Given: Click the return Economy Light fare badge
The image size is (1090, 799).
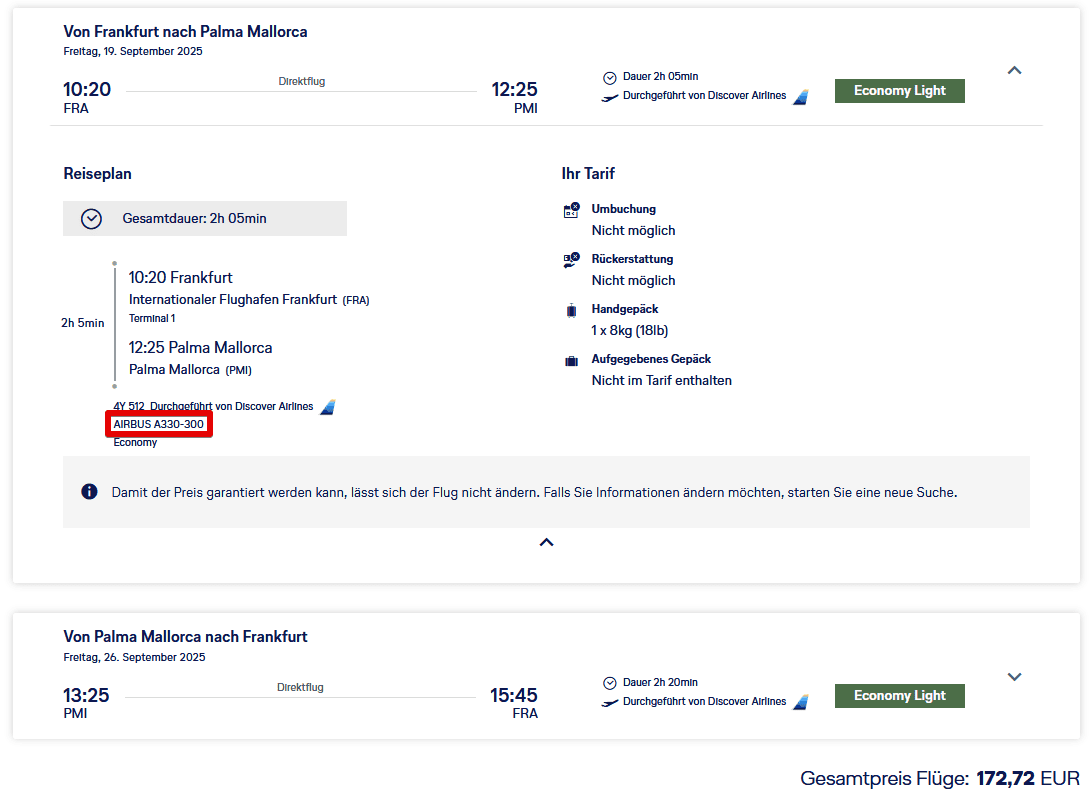Looking at the screenshot, I should (x=899, y=696).
